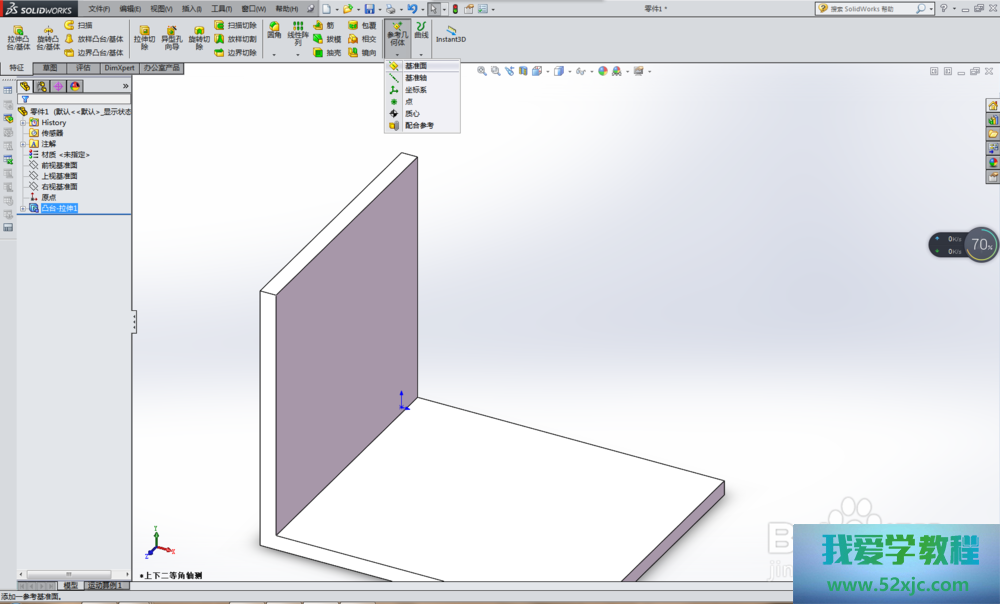This screenshot has width=1000, height=604.
Task: Toggle the selection arrow tool in top toolbar
Action: point(433,9)
